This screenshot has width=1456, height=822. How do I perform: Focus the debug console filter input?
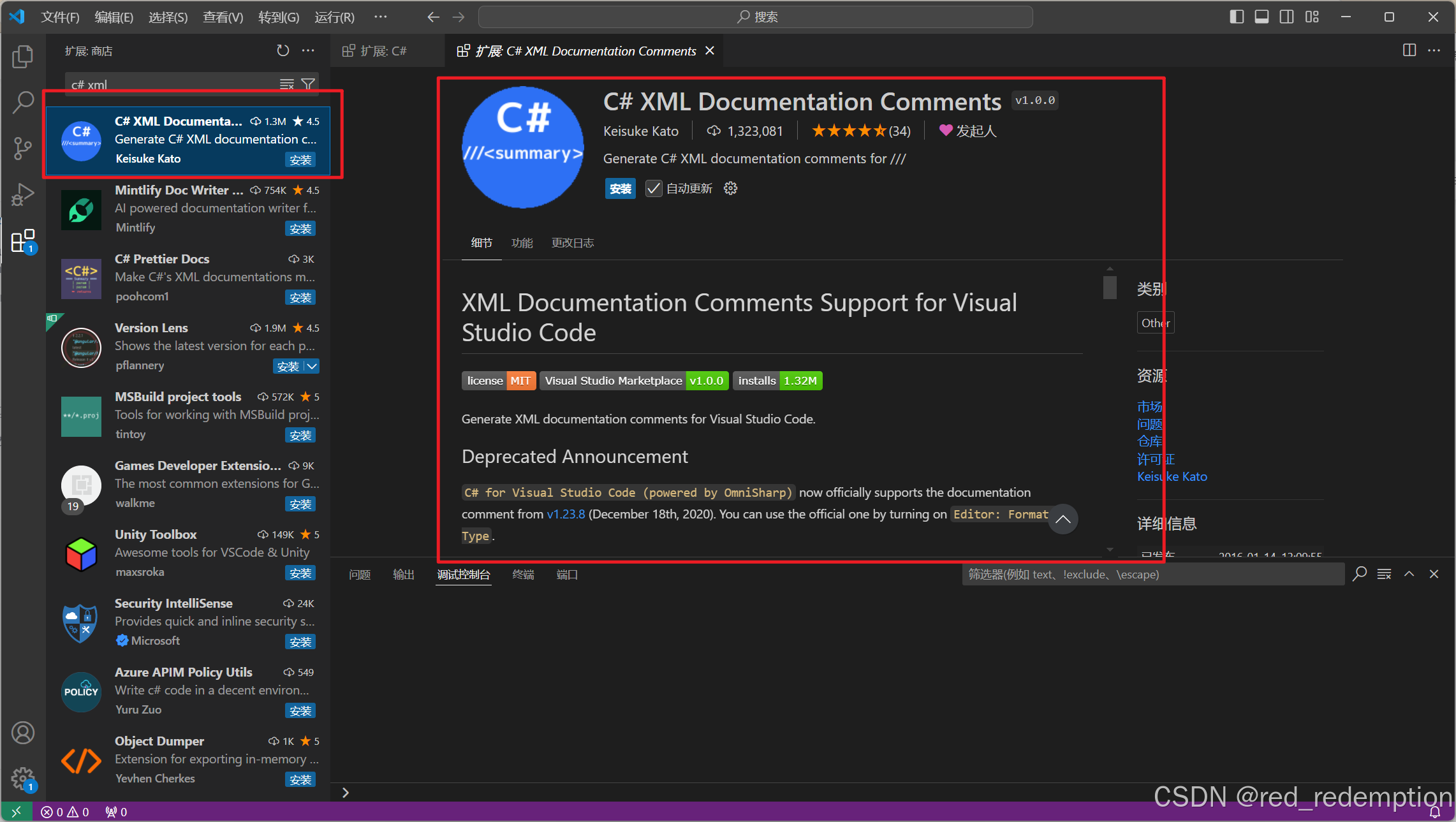click(1153, 574)
